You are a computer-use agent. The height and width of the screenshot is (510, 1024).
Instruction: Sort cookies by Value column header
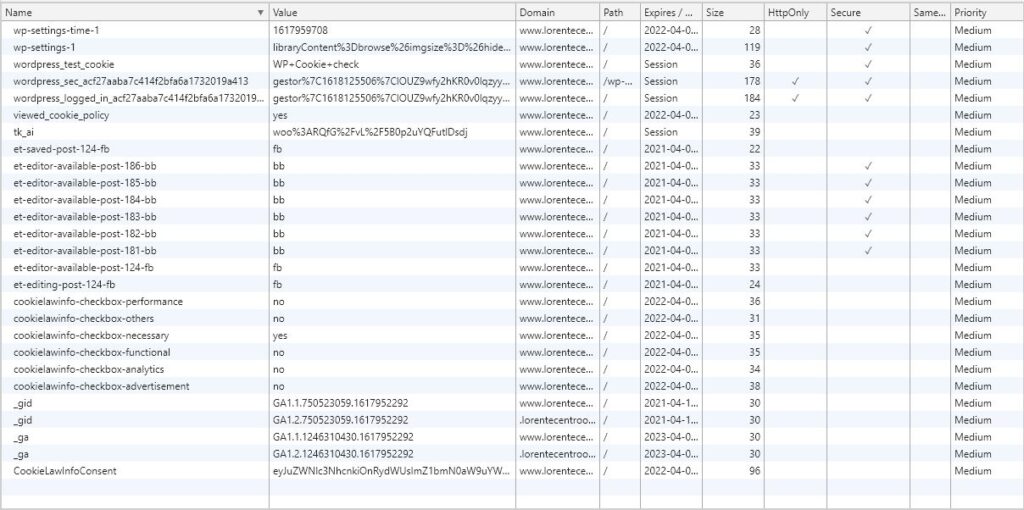pyautogui.click(x=392, y=12)
